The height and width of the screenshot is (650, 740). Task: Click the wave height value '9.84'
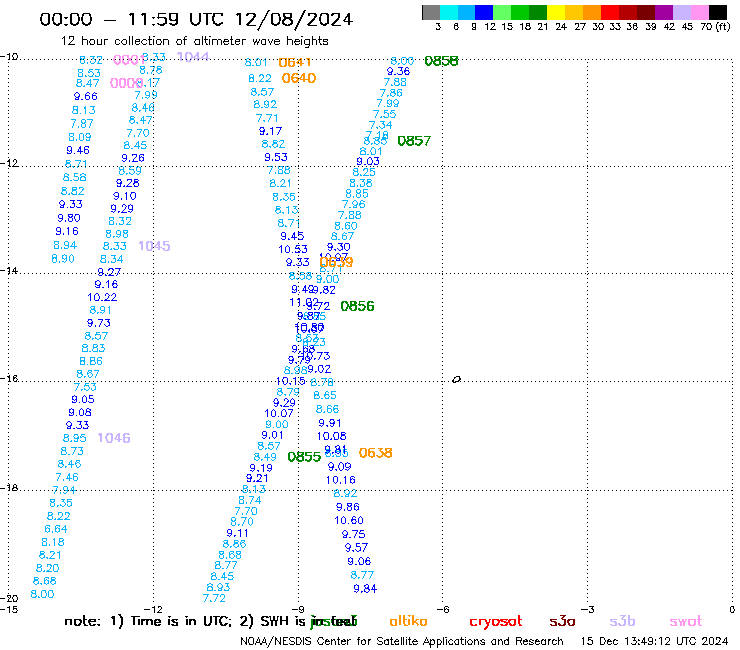click(x=365, y=589)
